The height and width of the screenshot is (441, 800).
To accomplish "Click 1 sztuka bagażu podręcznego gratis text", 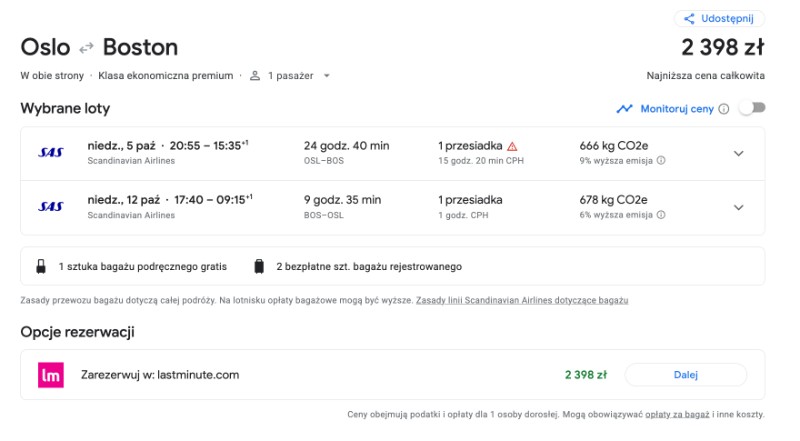I will 142,266.
